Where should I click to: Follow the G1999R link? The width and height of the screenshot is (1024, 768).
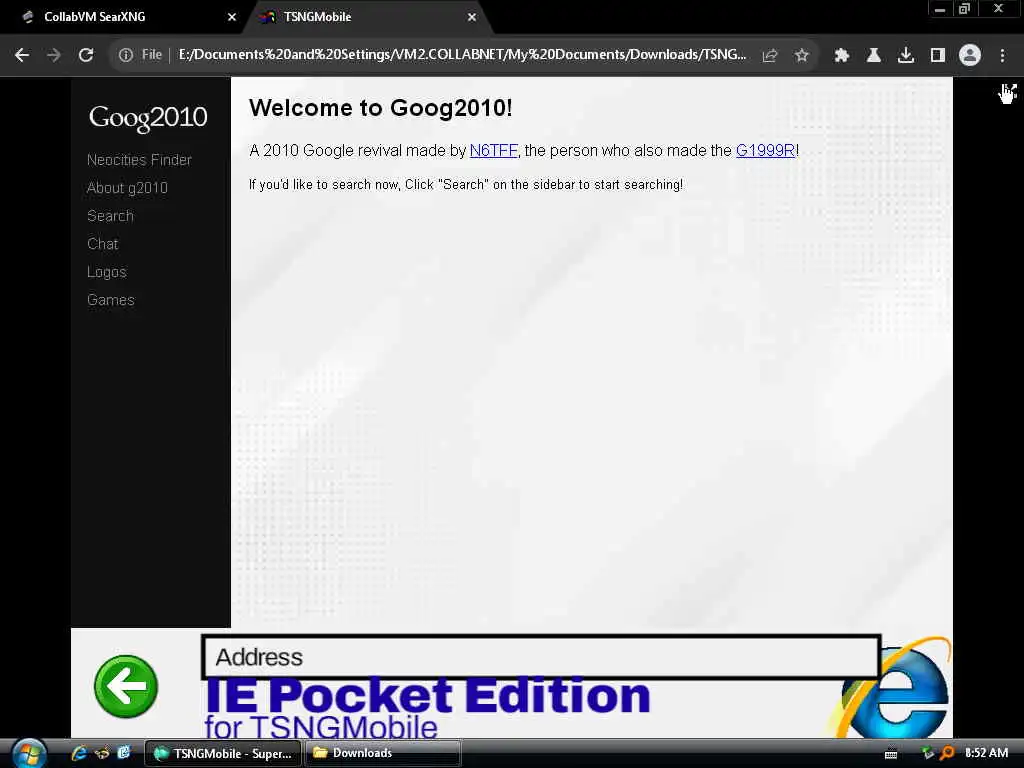click(x=765, y=151)
